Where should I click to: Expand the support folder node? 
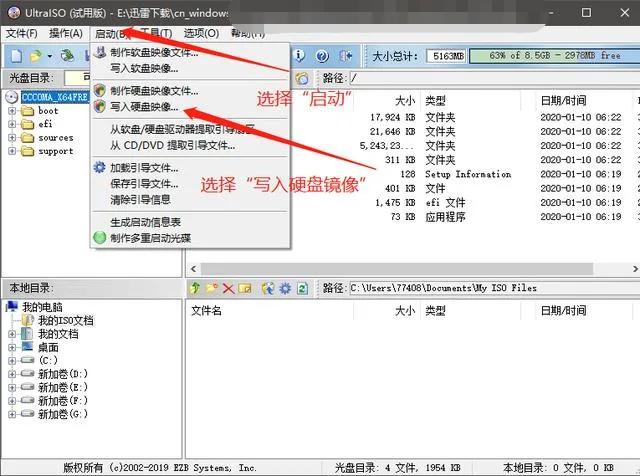click(12, 151)
